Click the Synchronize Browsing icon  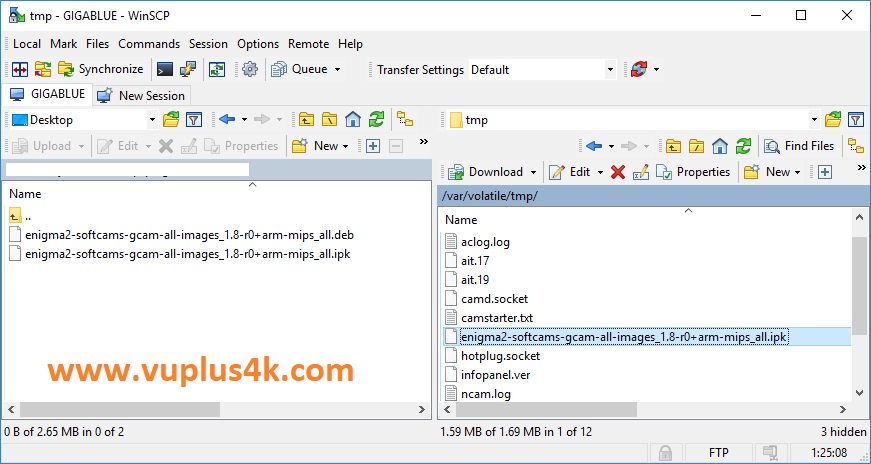pos(43,69)
